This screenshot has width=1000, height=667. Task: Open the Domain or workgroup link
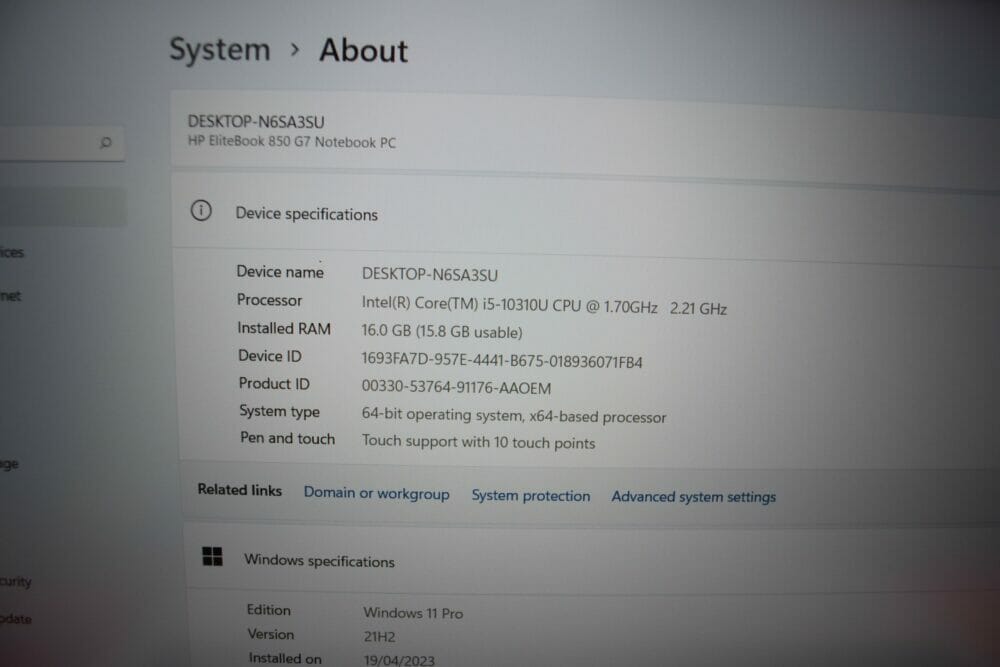click(x=376, y=494)
